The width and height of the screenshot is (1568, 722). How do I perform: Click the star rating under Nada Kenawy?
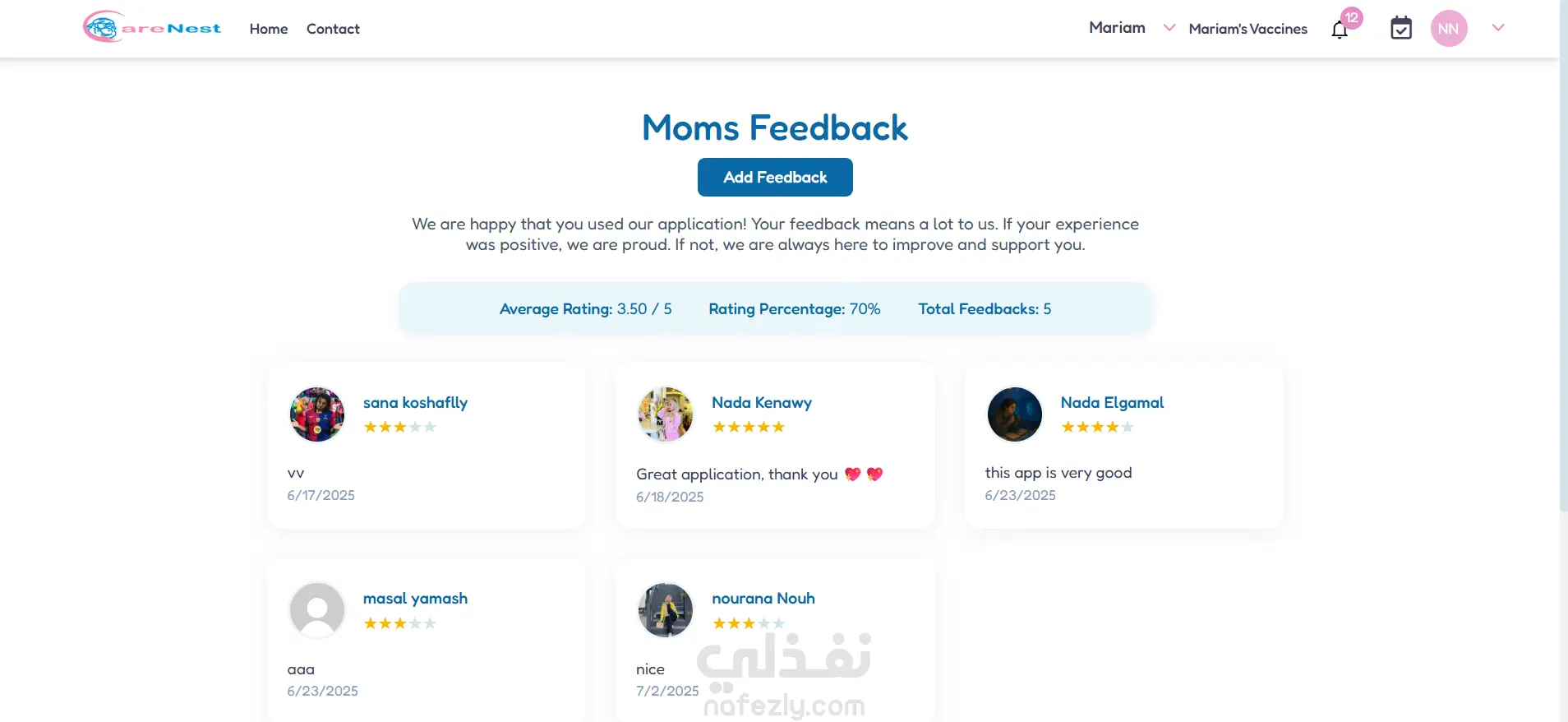point(748,427)
